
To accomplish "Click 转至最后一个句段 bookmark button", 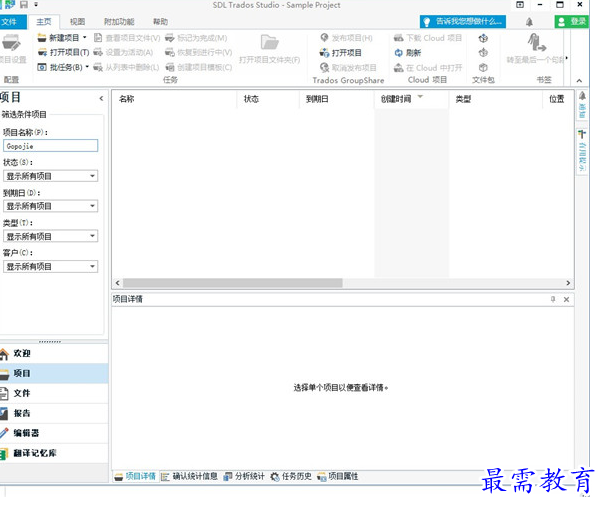I will [536, 48].
